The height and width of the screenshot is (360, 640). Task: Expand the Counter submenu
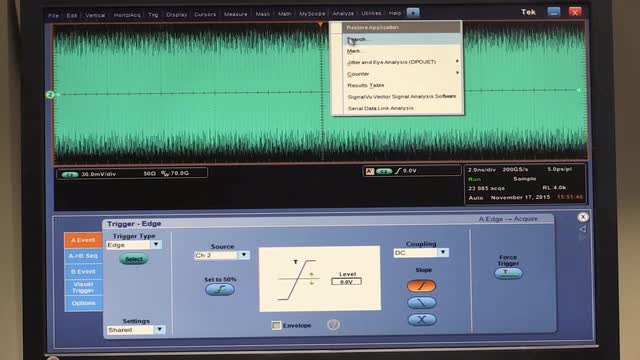402,73
